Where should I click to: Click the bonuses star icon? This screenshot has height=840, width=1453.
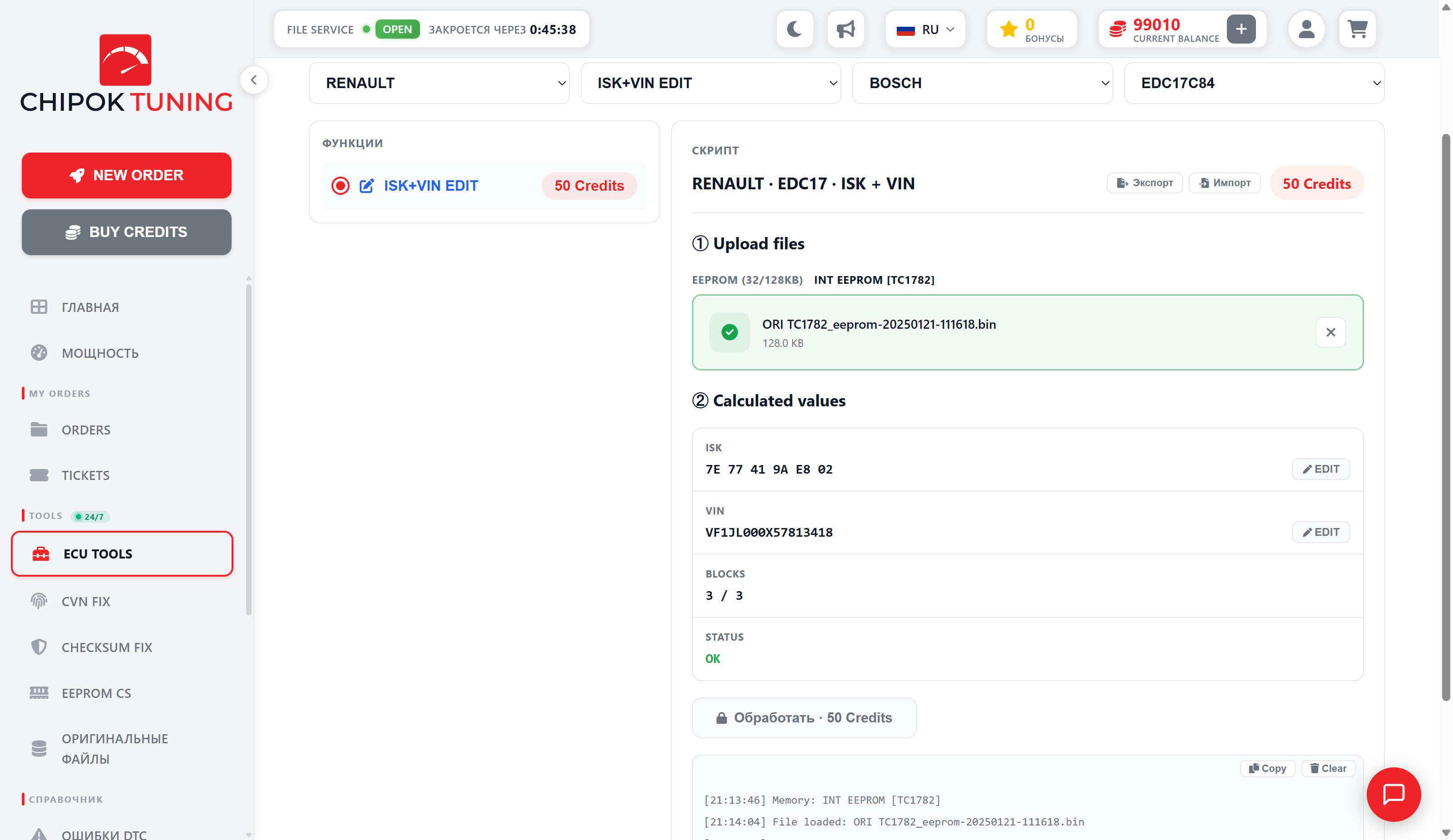(1008, 29)
